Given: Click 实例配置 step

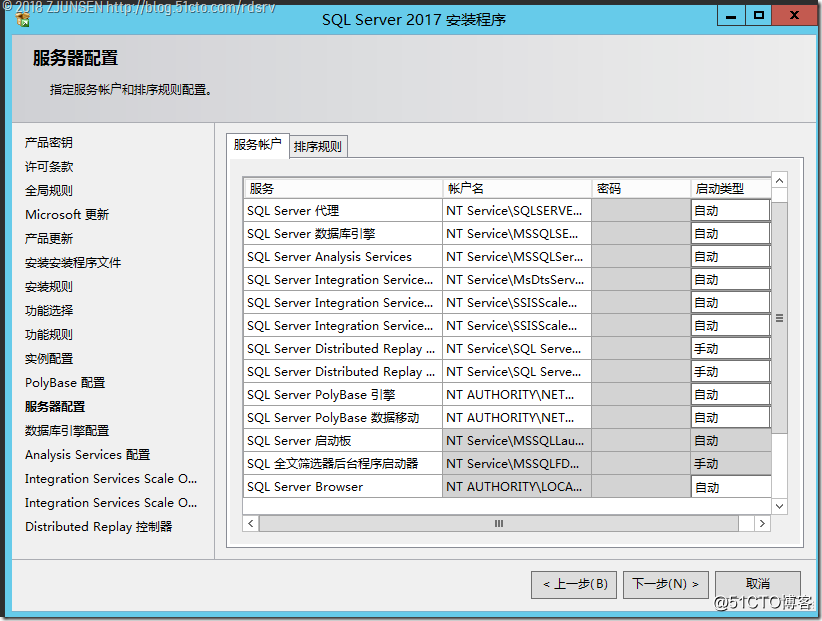Looking at the screenshot, I should [49, 359].
